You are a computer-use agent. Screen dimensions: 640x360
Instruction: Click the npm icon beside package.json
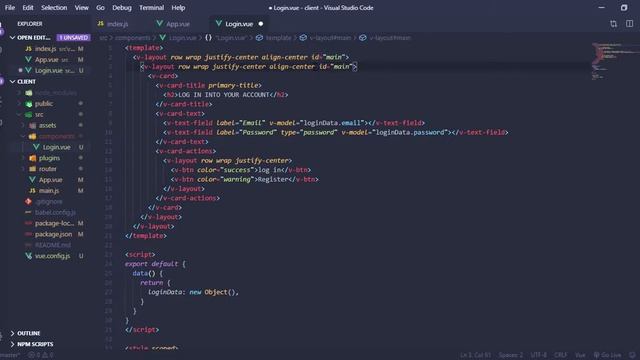pos(29,234)
